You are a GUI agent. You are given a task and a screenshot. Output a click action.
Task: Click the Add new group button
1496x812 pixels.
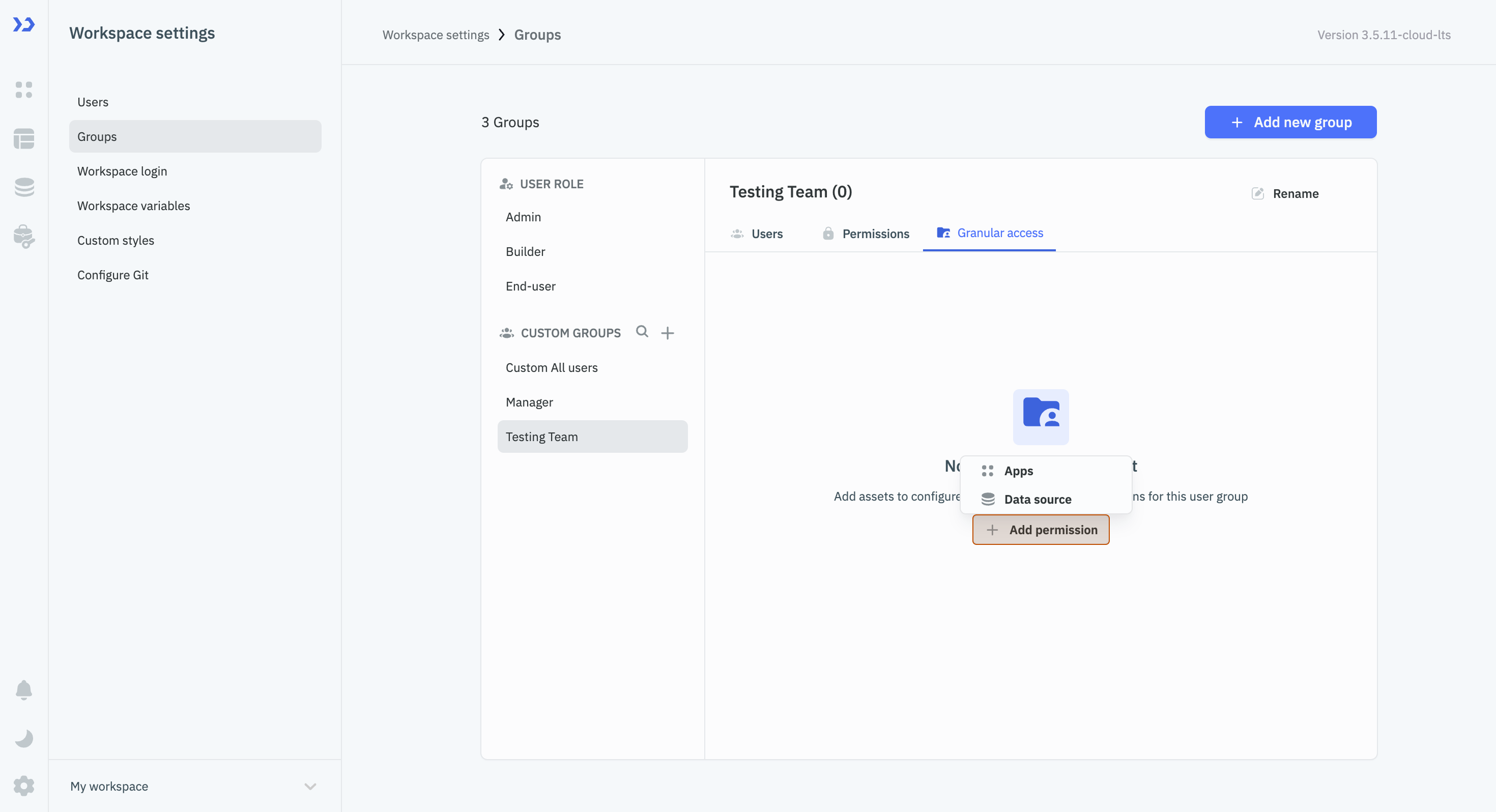tap(1290, 122)
